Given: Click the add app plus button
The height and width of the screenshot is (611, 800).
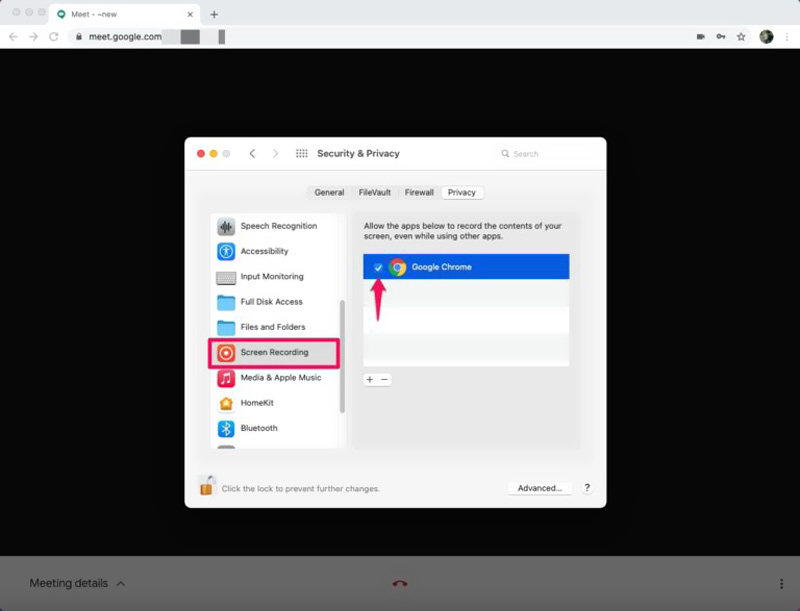Looking at the screenshot, I should coord(370,380).
